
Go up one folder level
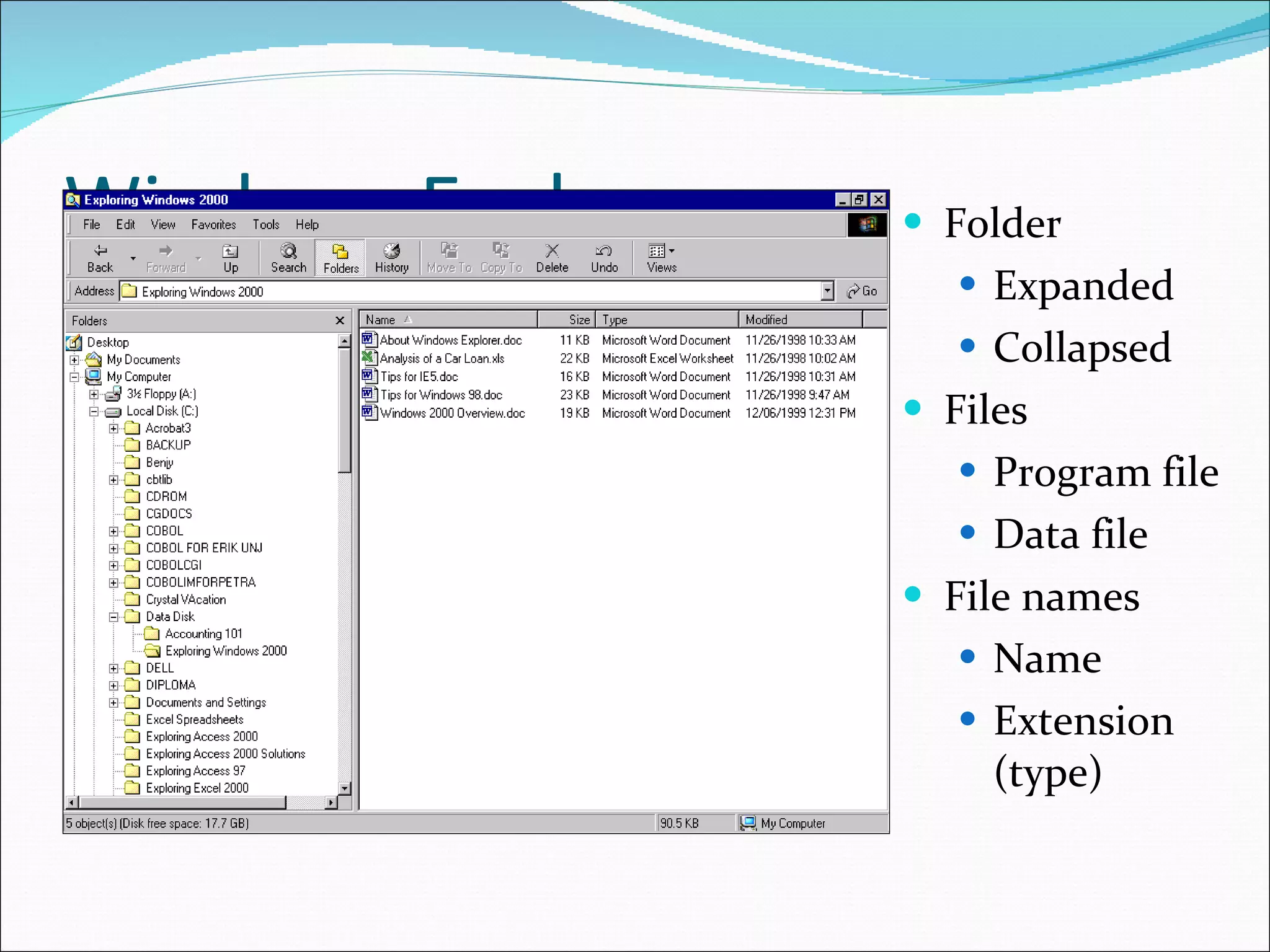click(x=231, y=258)
